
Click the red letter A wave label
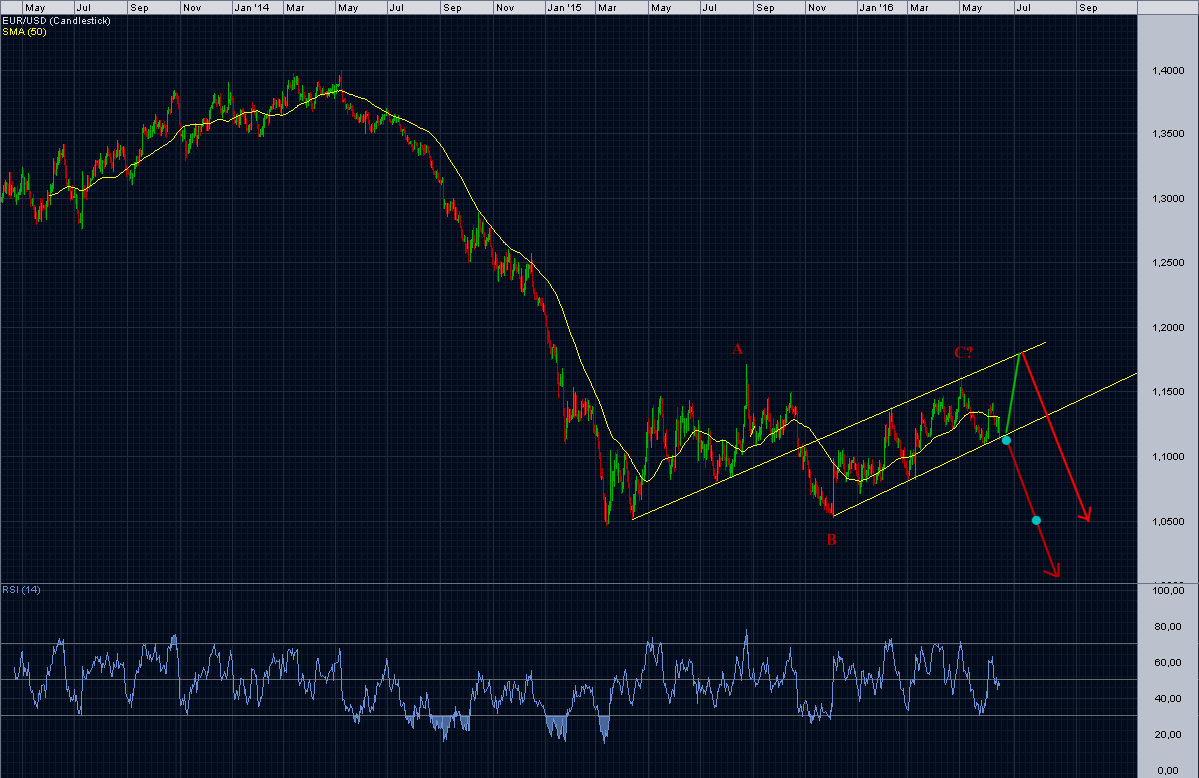(737, 350)
